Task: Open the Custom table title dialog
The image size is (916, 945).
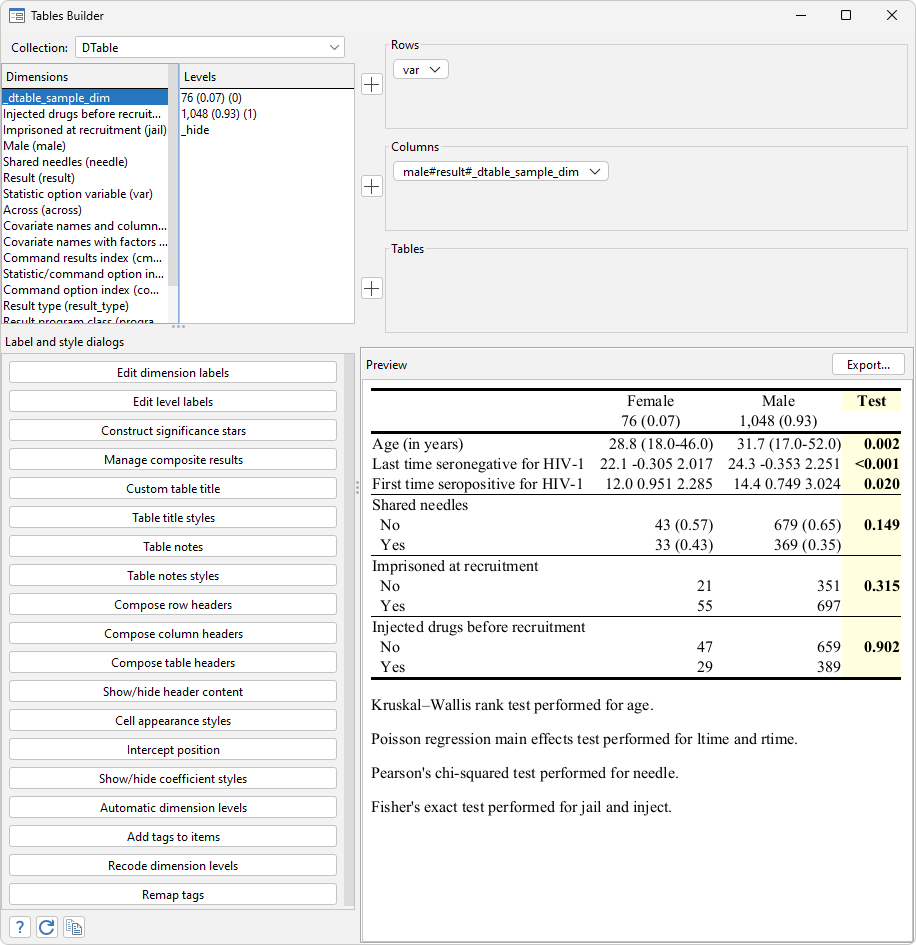Action: (x=172, y=487)
